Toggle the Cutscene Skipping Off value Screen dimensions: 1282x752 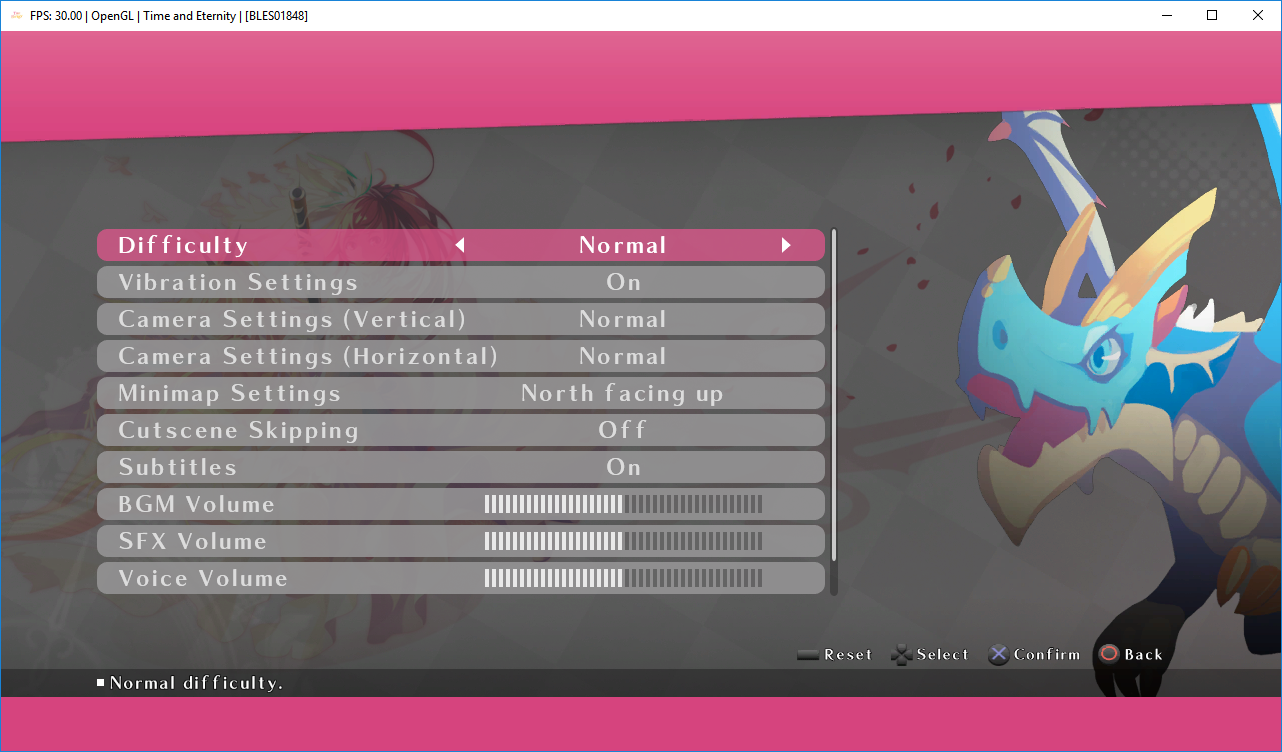click(x=623, y=430)
